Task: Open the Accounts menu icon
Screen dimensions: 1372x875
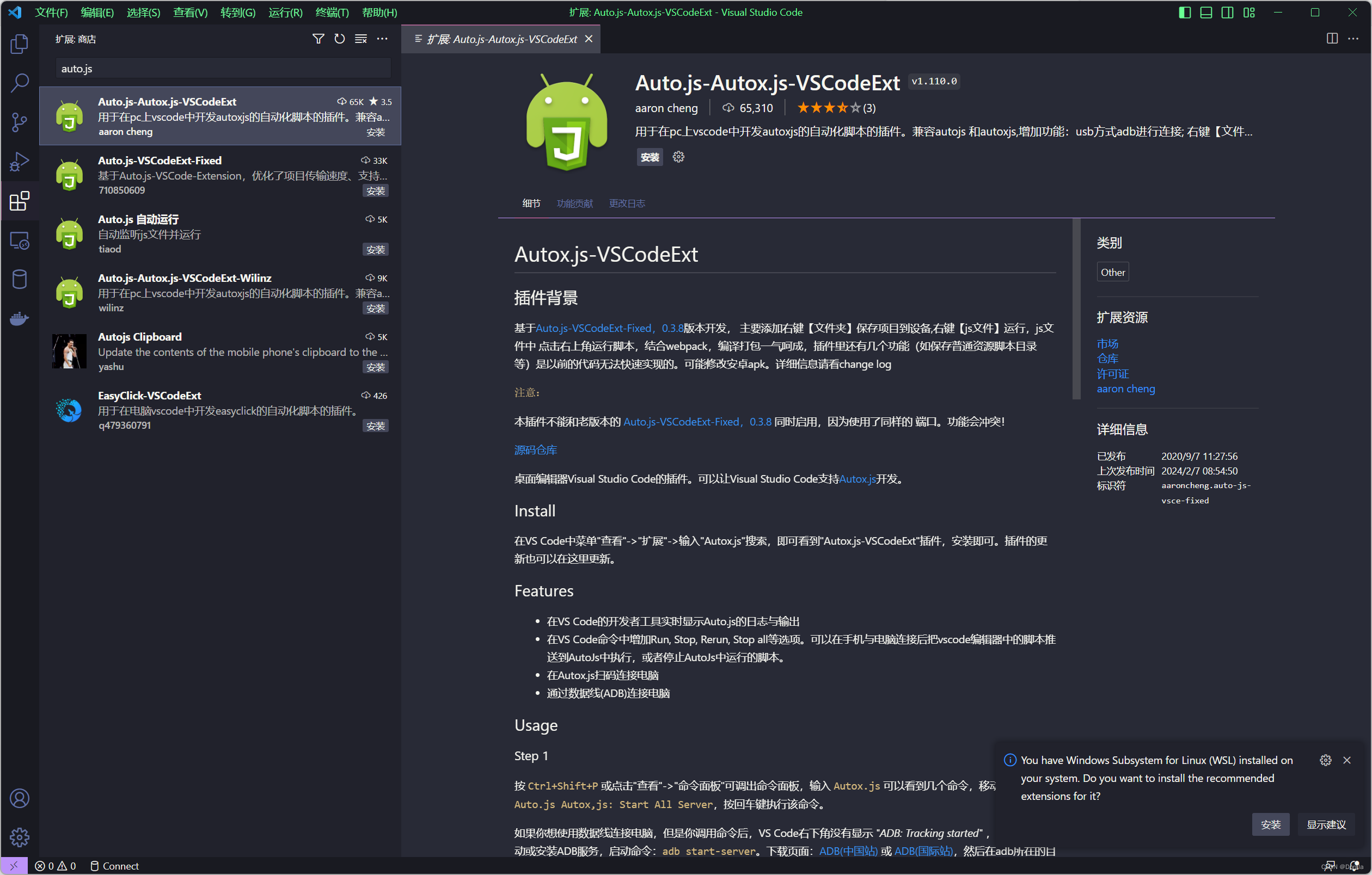Action: pos(20,798)
